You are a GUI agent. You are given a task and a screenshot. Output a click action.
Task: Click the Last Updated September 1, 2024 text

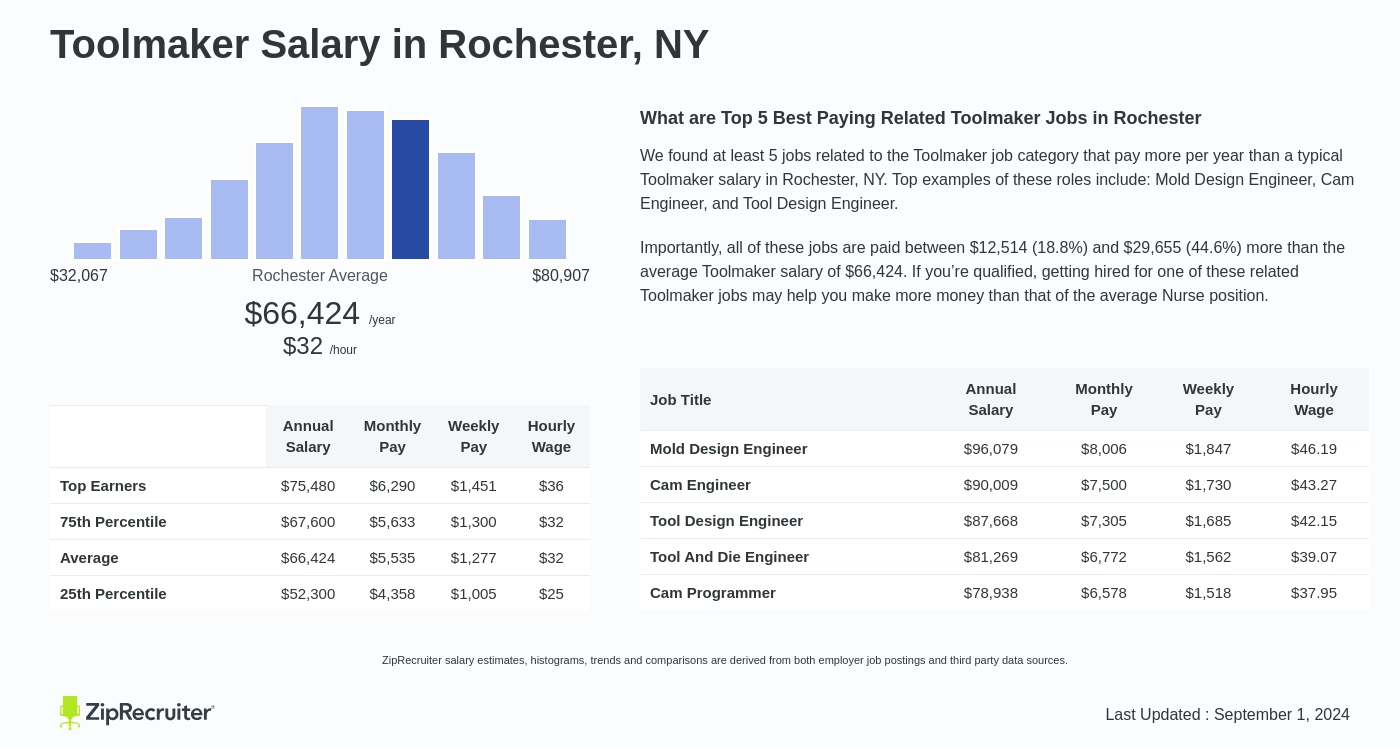coord(1227,715)
